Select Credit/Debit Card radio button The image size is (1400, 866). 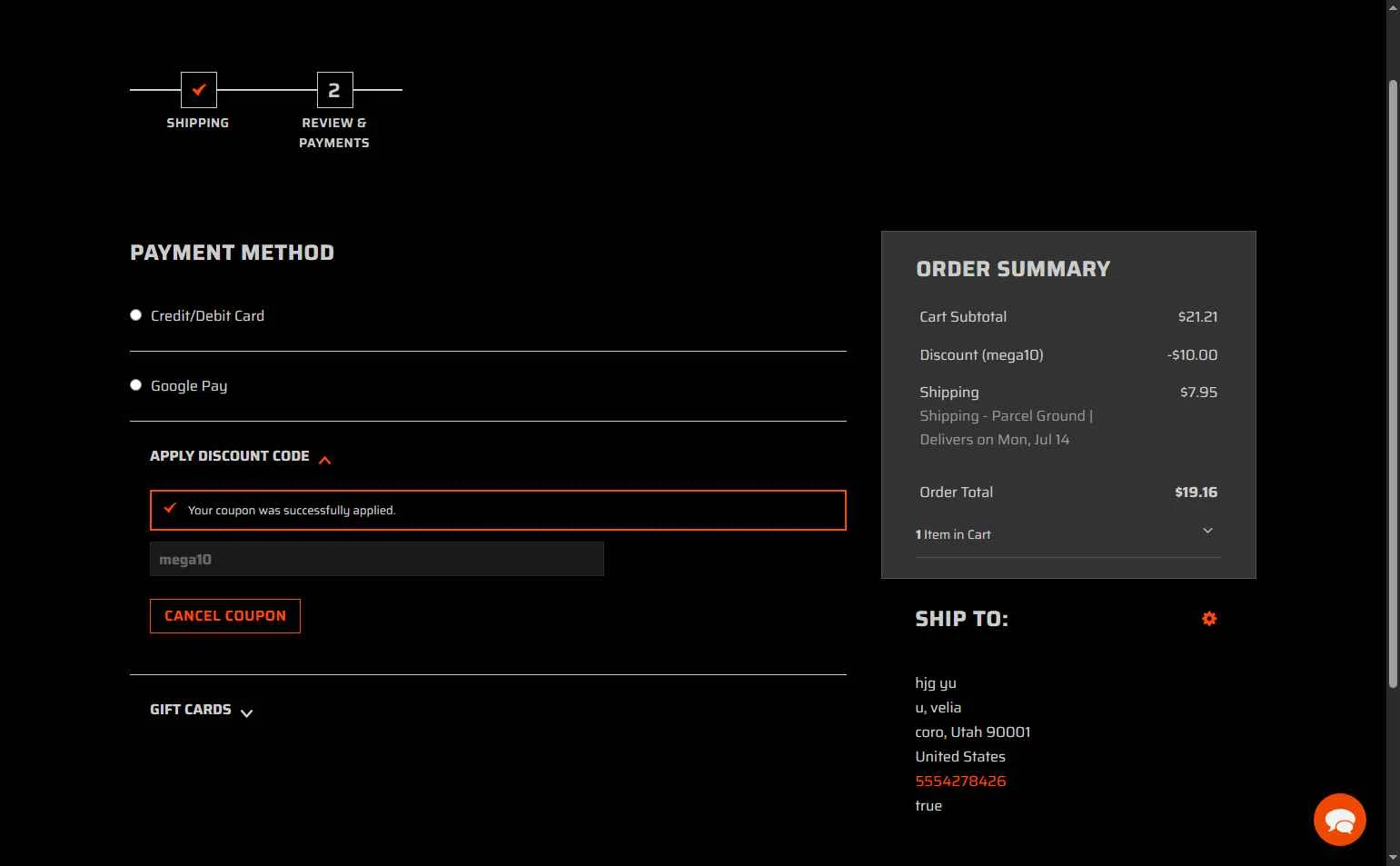point(135,315)
